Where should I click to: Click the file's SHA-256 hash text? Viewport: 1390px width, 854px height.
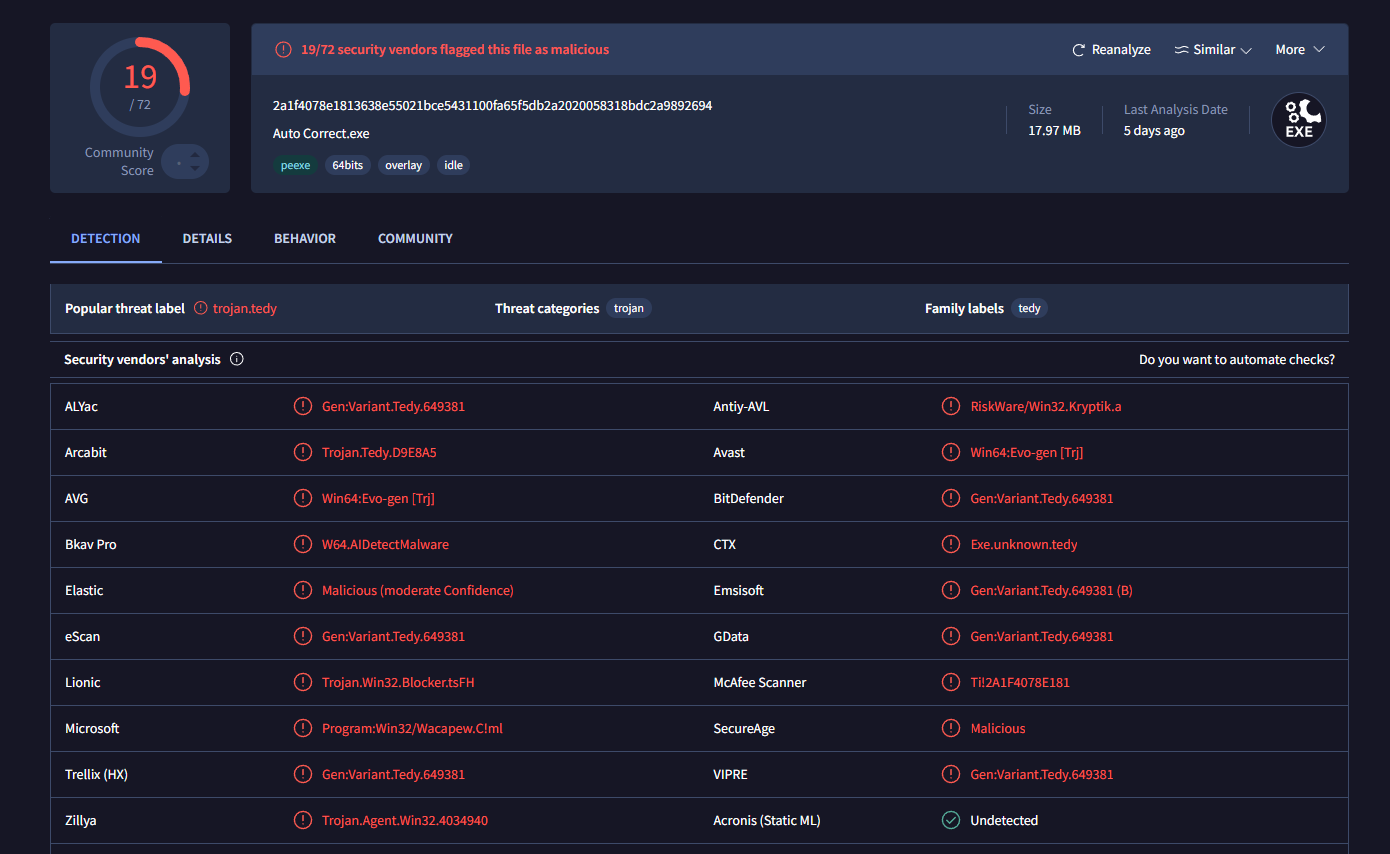492,105
